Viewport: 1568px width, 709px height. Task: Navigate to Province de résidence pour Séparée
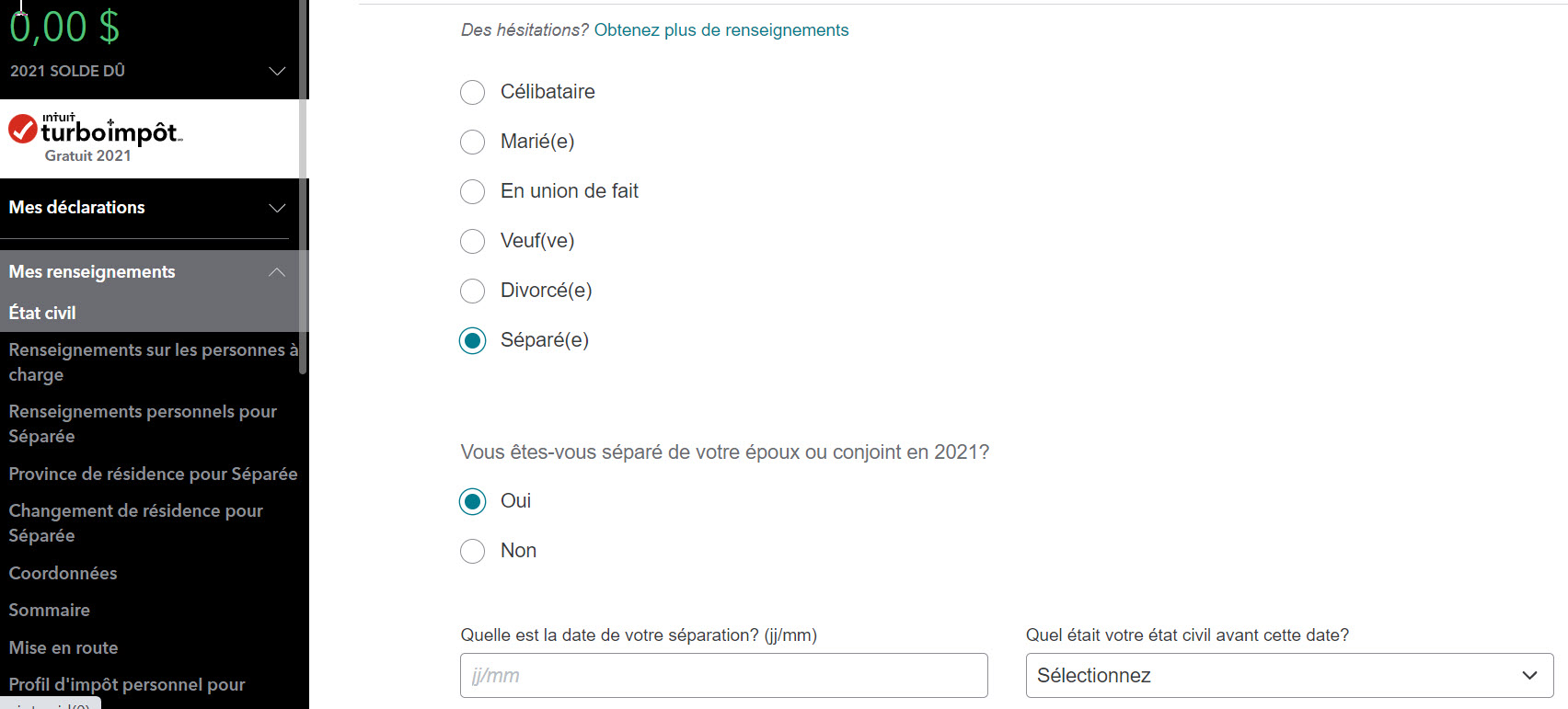pyautogui.click(x=153, y=474)
